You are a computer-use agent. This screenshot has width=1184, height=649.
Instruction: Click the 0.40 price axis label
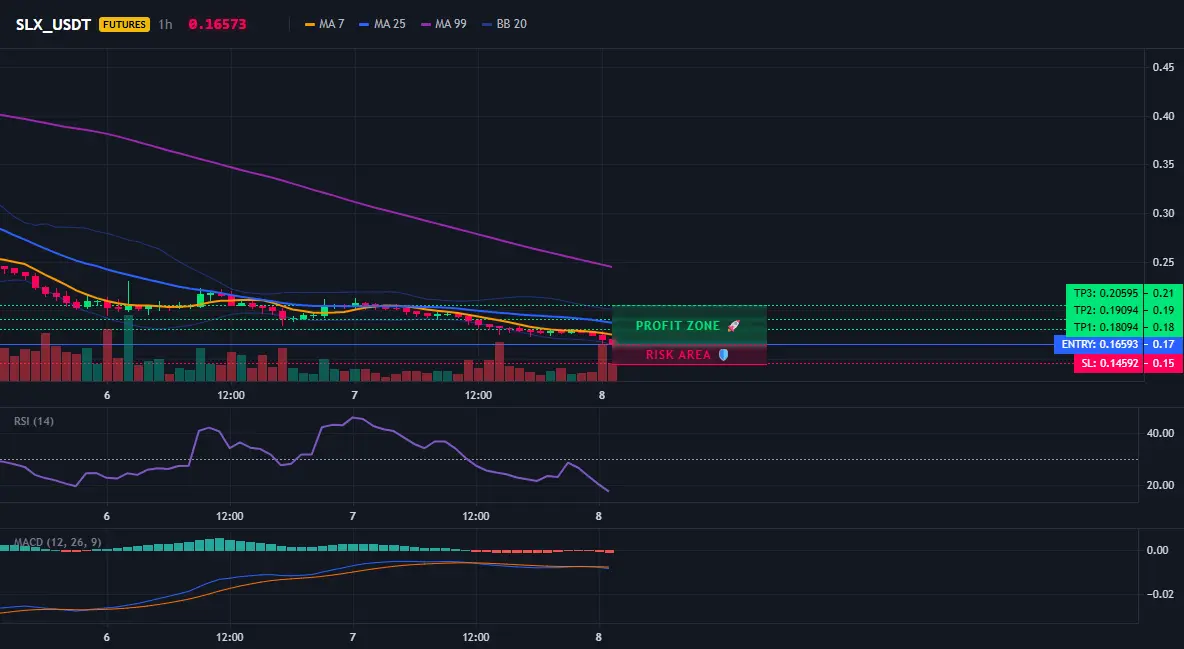coord(1163,116)
